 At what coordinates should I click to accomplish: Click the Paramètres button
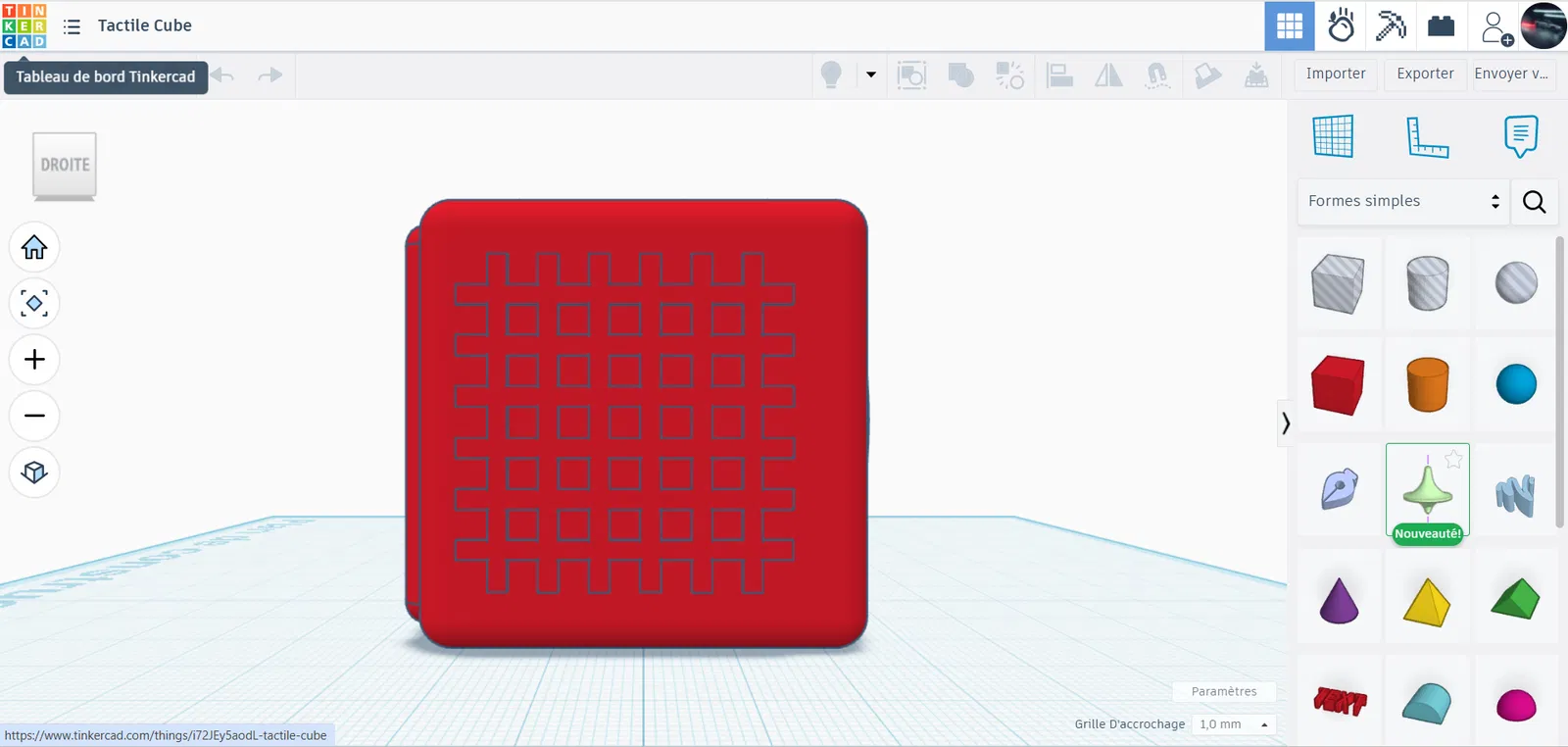click(1224, 692)
